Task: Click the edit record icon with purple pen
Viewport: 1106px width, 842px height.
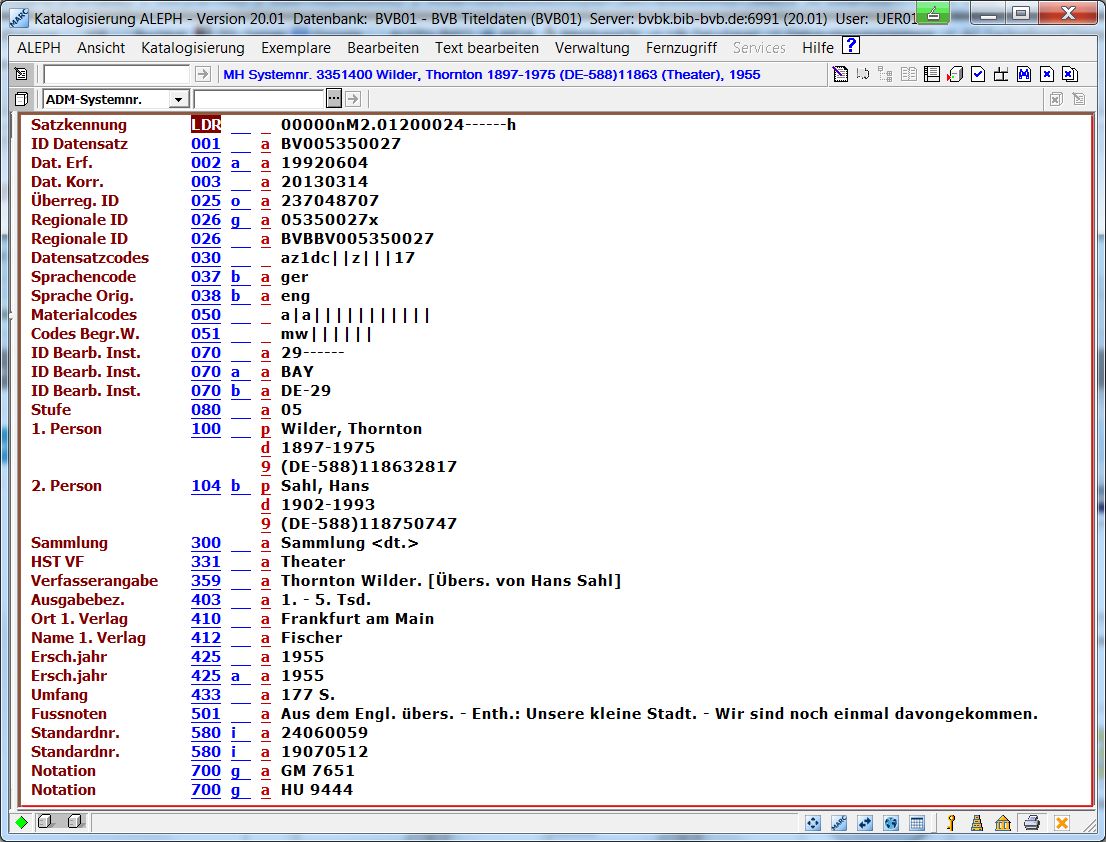Action: tap(840, 75)
